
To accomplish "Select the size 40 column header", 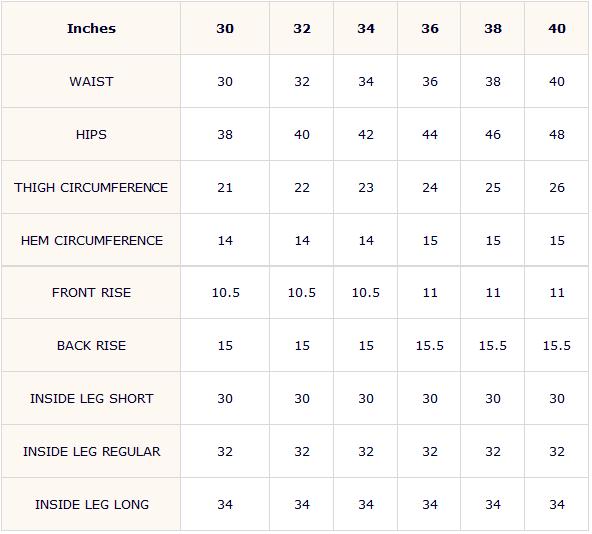I will click(557, 29).
